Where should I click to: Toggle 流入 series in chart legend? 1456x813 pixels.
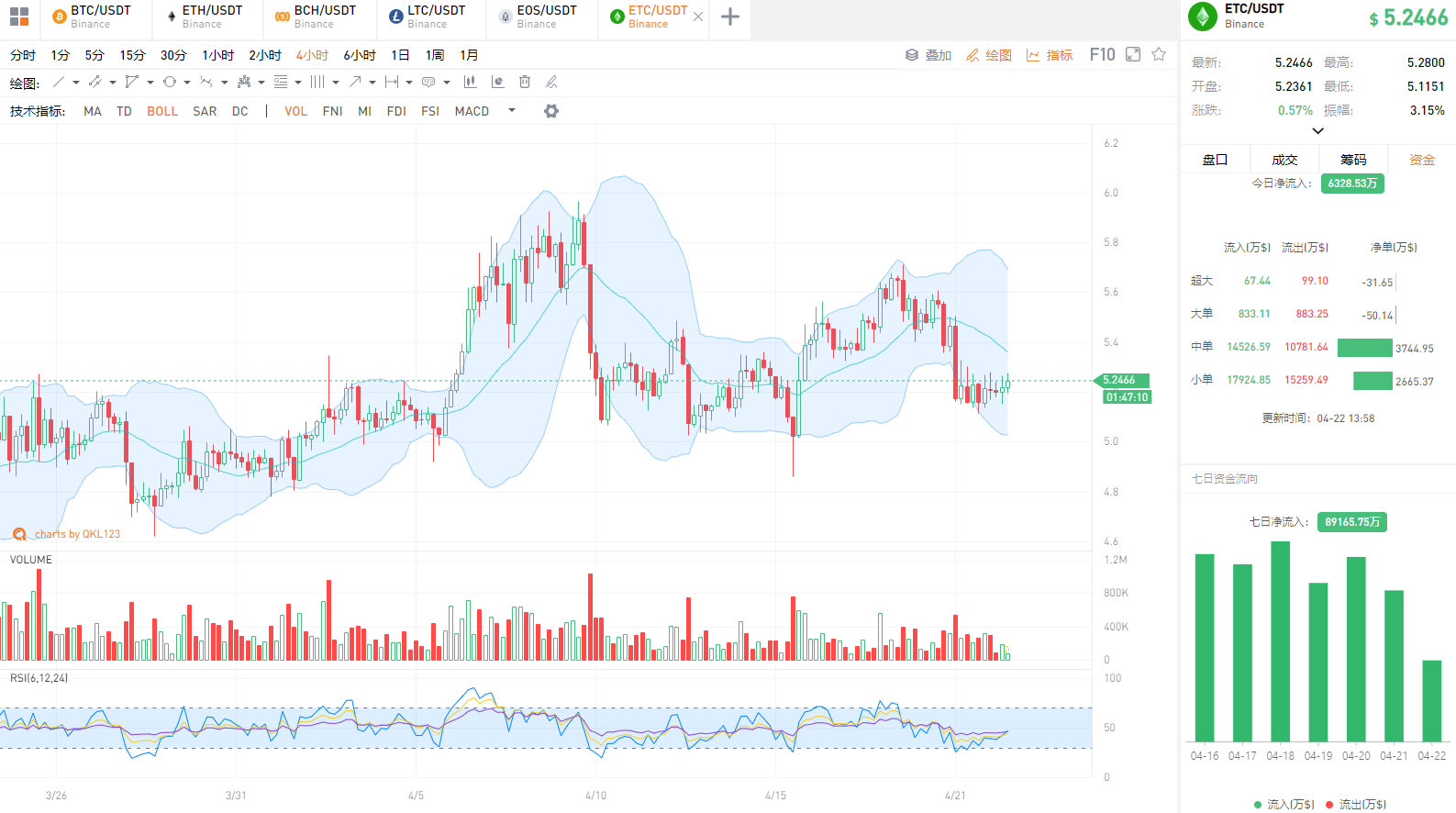1284,804
